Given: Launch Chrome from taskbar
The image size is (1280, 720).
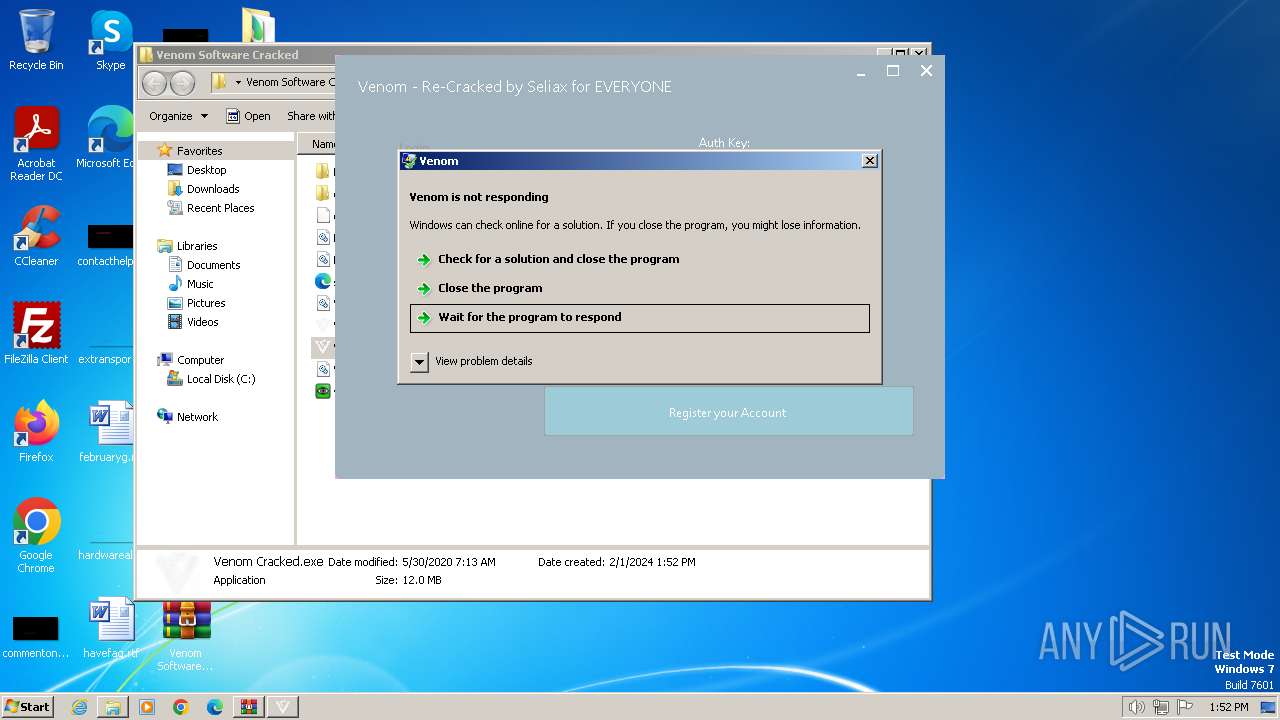Looking at the screenshot, I should pos(181,707).
